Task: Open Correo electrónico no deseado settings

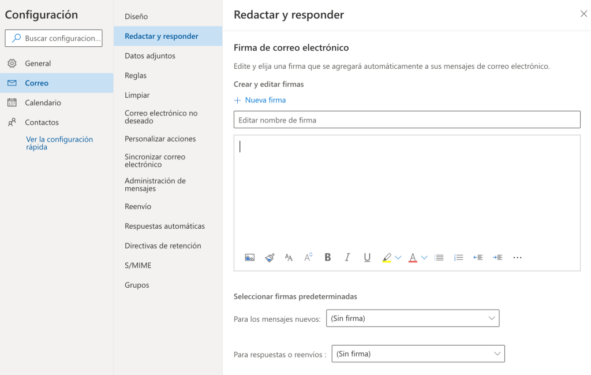Action: [168, 117]
